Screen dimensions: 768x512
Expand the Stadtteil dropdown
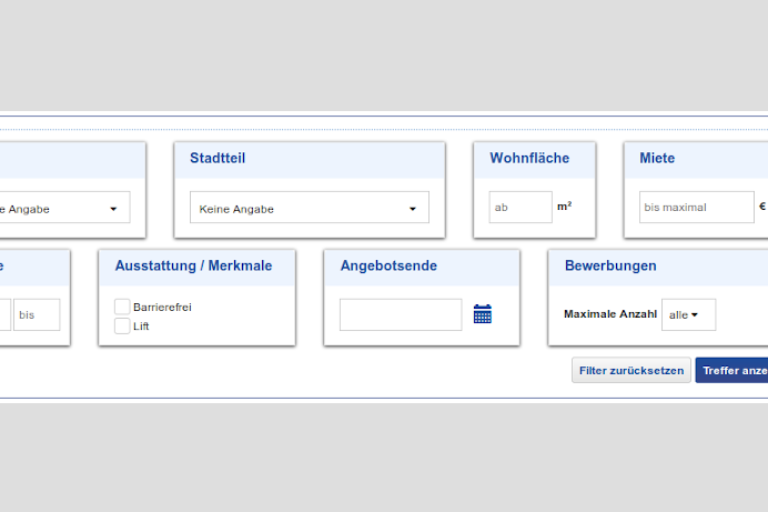coord(309,208)
